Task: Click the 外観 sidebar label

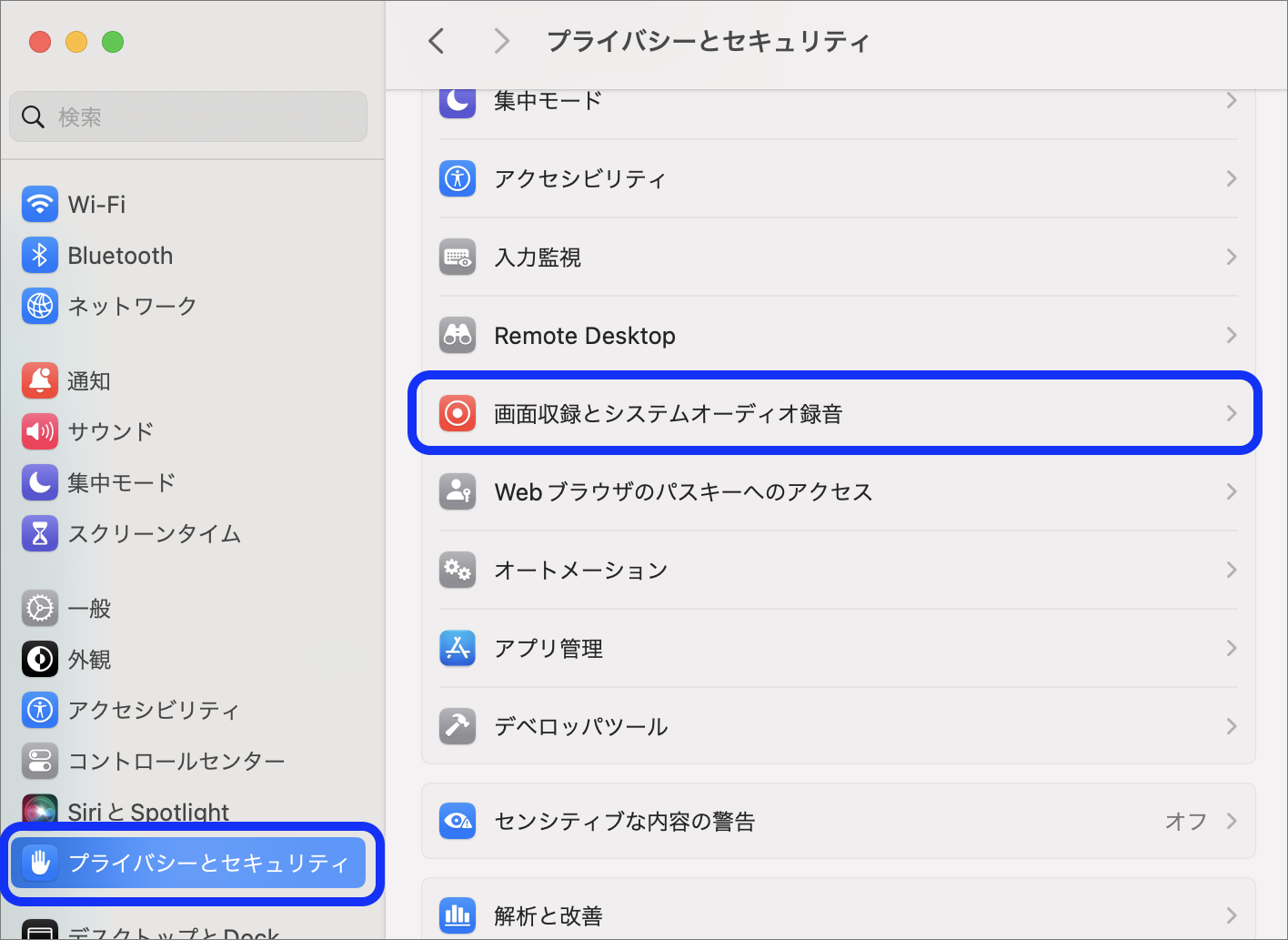Action: pyautogui.click(x=89, y=659)
